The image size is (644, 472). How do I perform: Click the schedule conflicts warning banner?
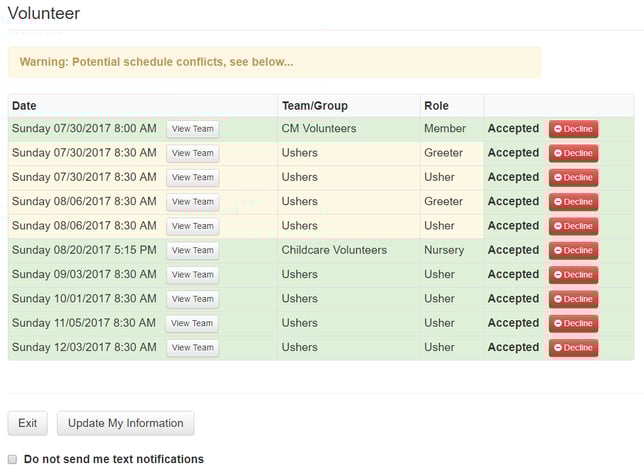coord(274,62)
